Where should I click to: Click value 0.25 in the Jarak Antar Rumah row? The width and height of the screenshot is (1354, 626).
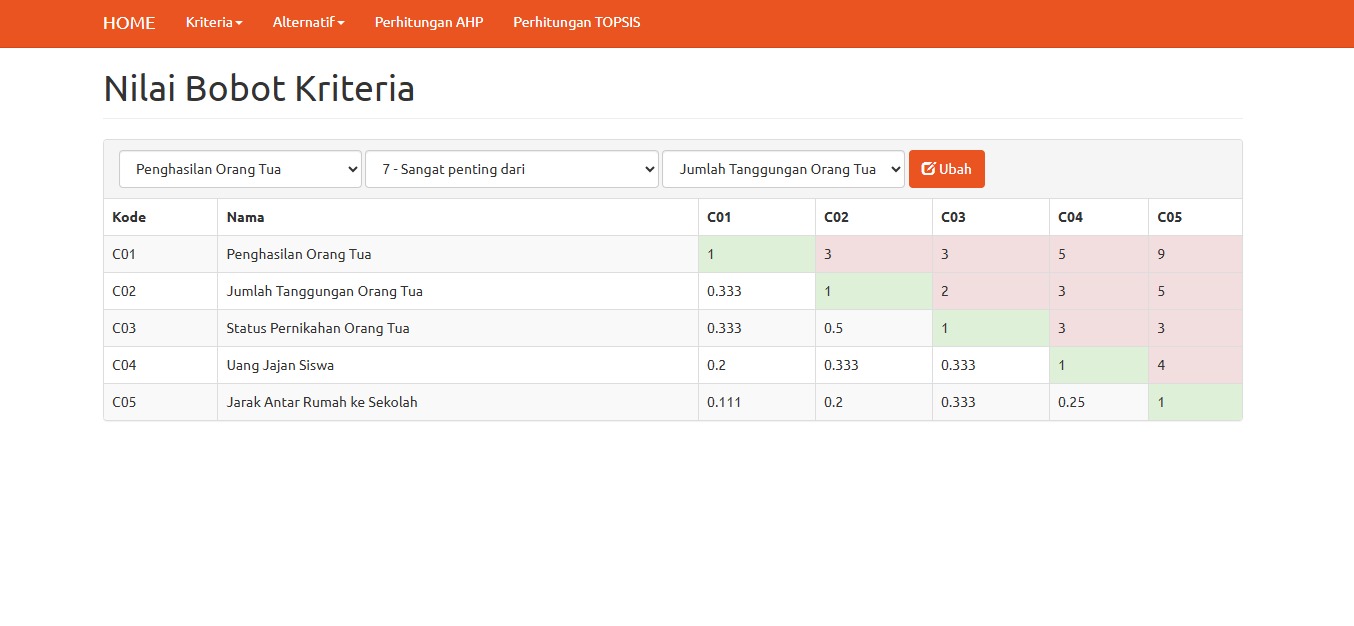(x=1099, y=402)
